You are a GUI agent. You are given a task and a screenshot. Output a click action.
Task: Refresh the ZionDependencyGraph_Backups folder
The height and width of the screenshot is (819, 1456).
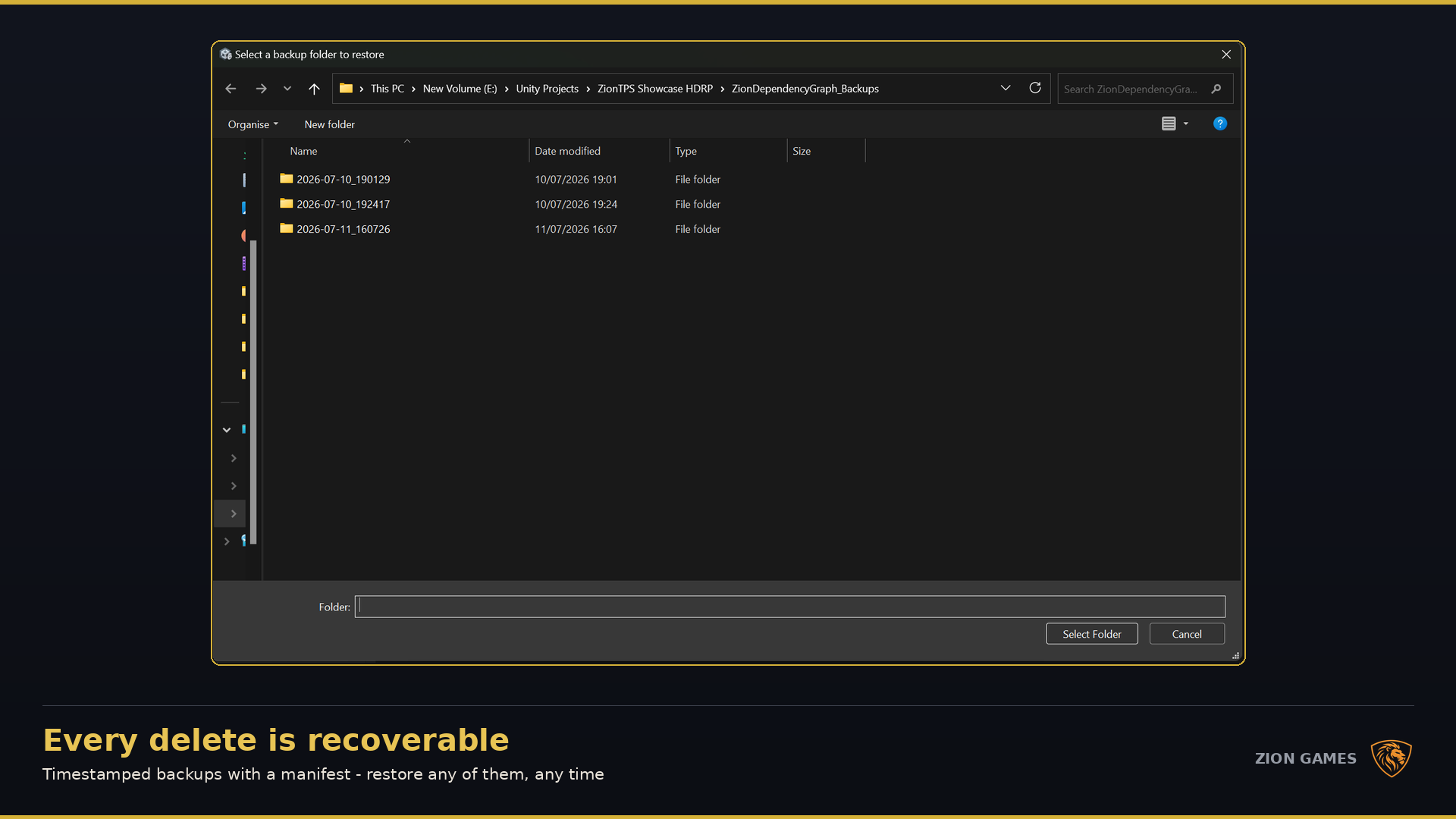coord(1035,88)
